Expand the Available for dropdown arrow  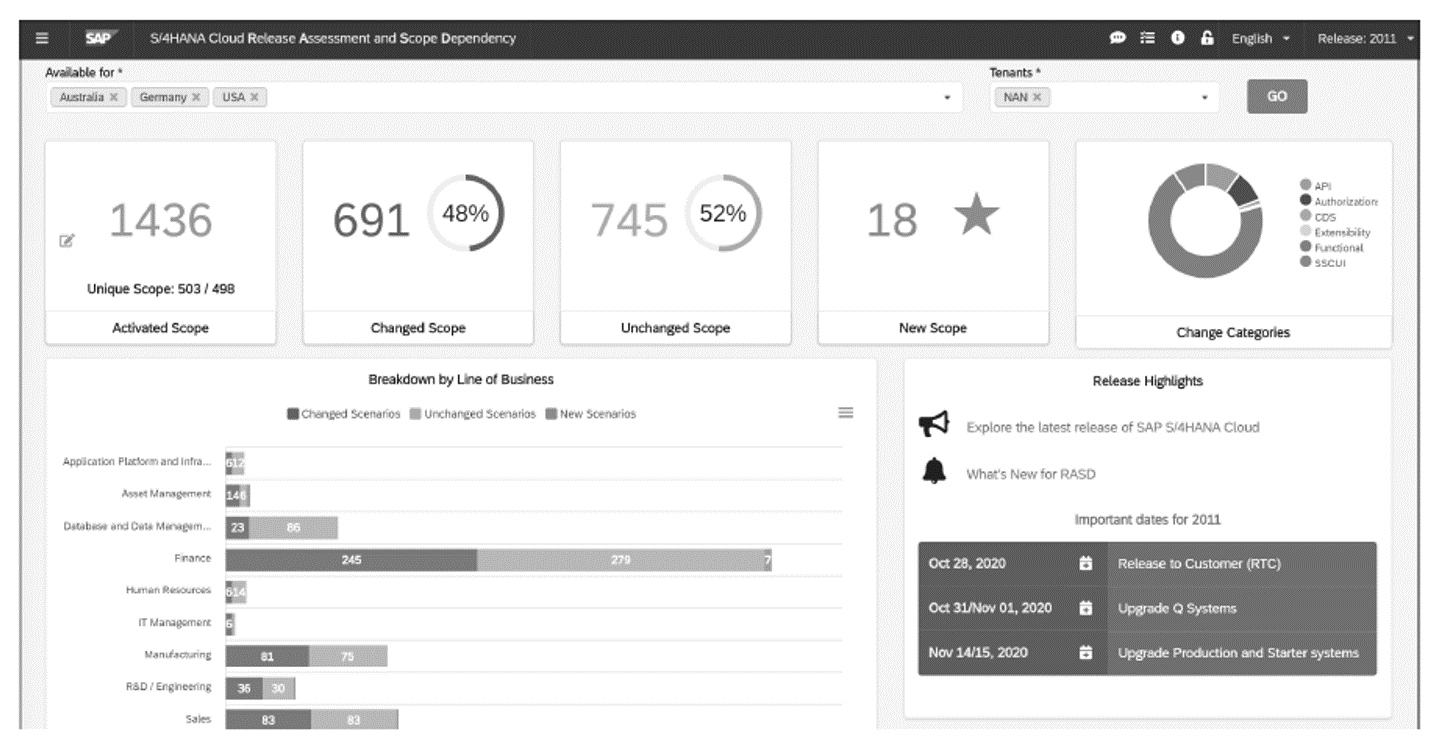coord(946,98)
